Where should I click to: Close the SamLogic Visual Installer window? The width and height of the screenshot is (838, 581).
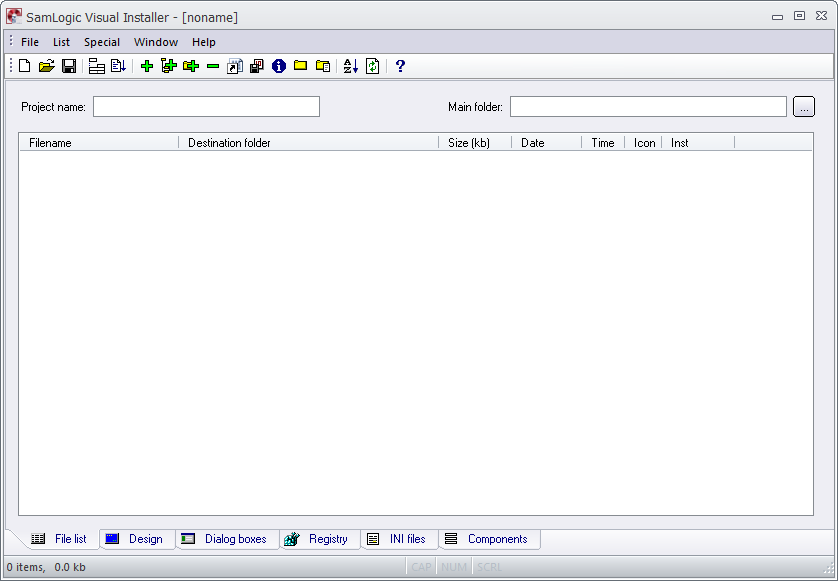(x=821, y=16)
